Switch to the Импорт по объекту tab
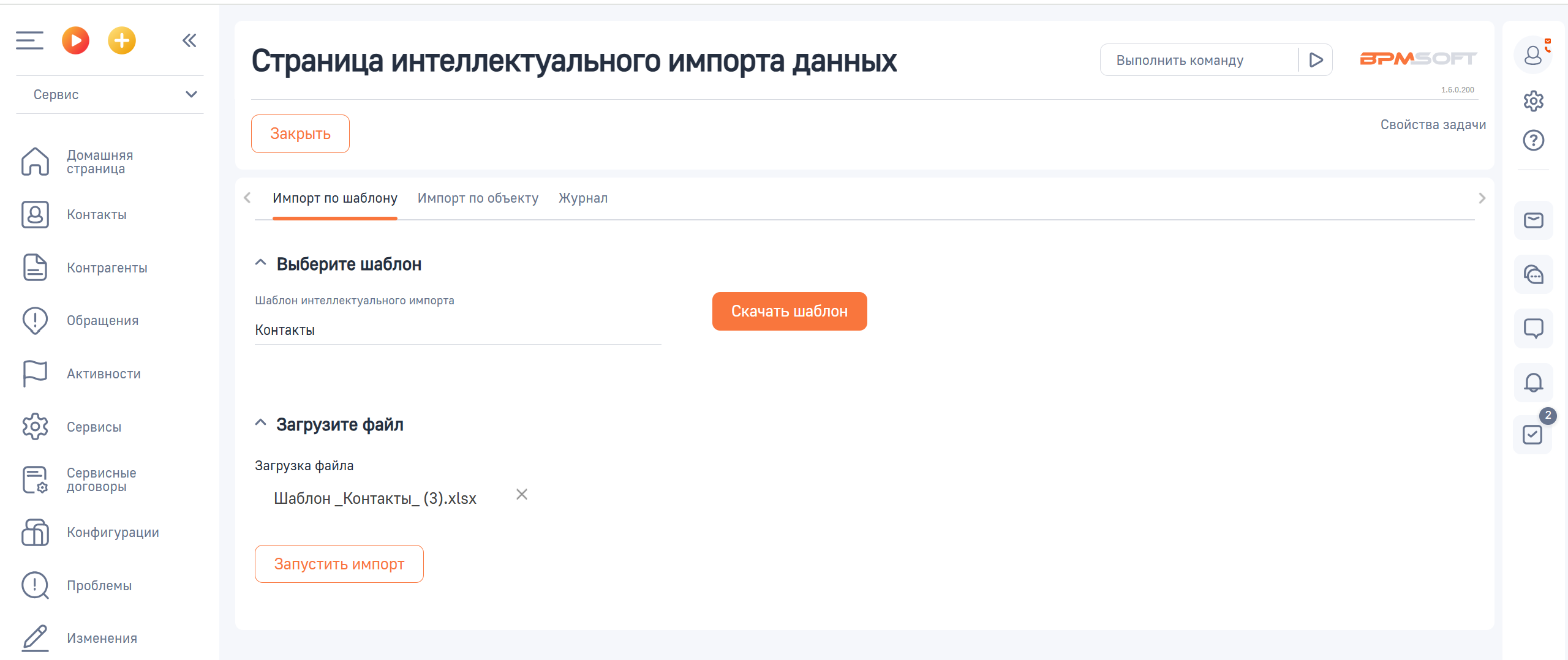This screenshot has height=660, width=1568. [478, 198]
